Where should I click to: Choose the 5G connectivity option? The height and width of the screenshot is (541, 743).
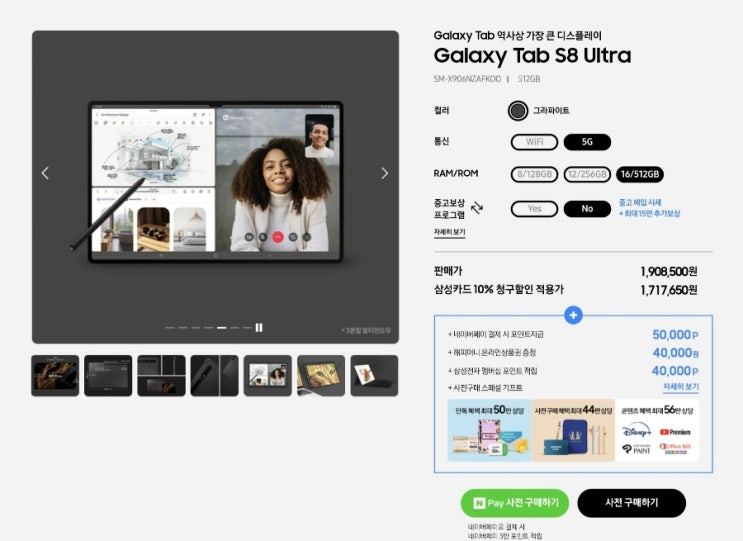[x=587, y=142]
